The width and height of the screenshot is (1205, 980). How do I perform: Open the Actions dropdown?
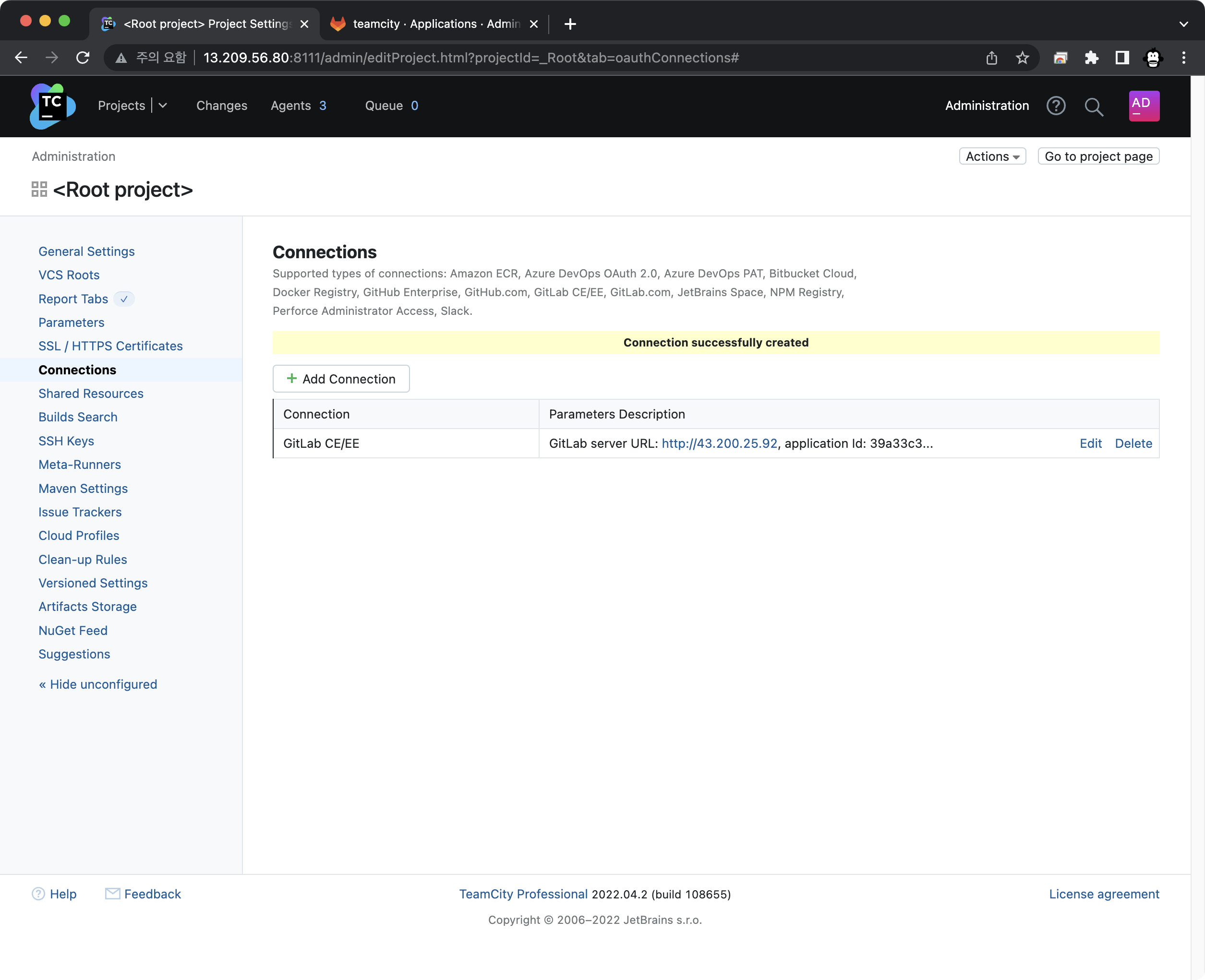click(x=992, y=156)
